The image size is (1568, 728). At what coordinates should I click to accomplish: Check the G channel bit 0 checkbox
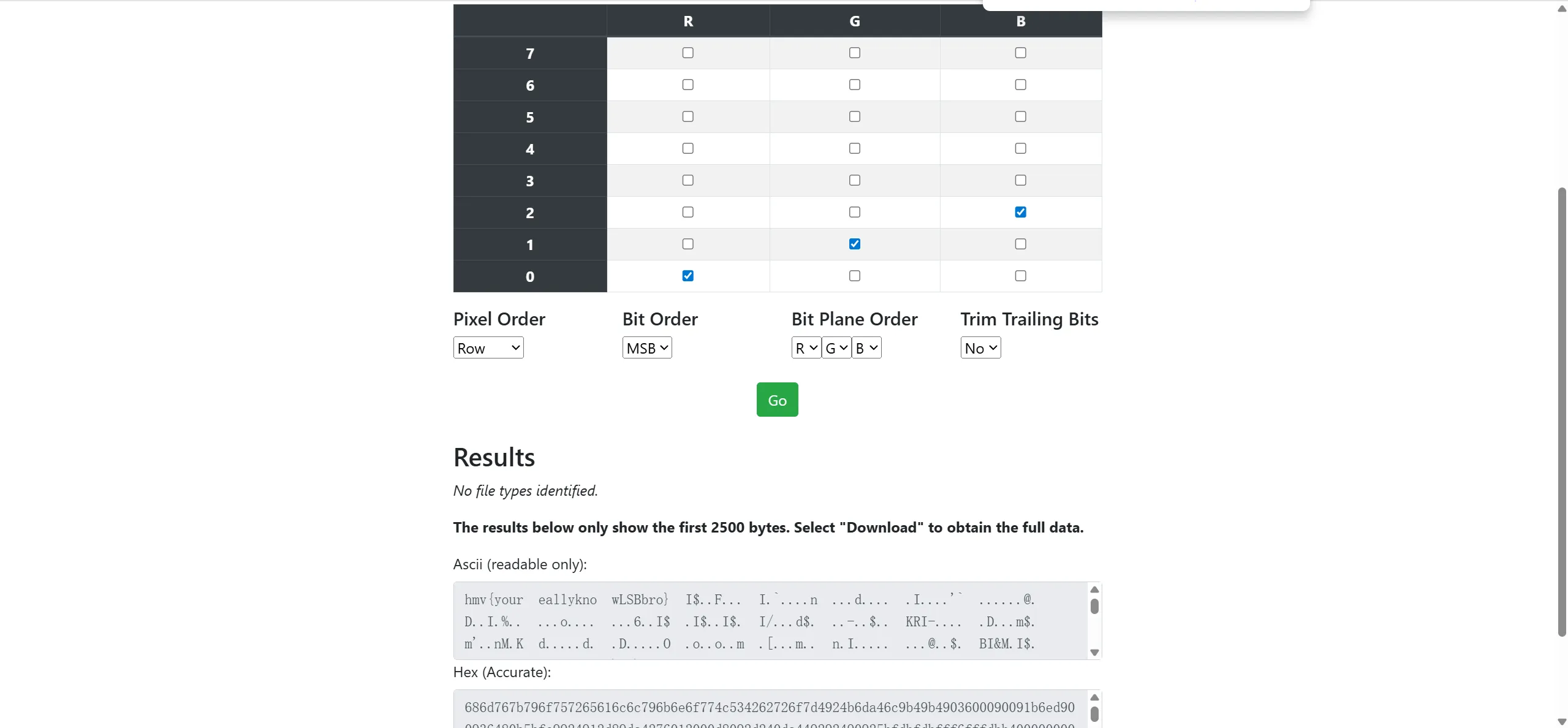click(855, 276)
